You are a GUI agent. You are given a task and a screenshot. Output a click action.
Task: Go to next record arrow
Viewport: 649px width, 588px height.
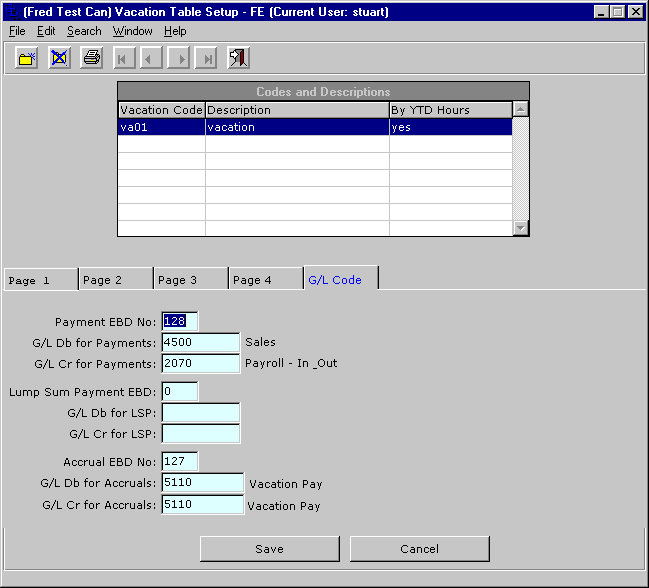click(180, 59)
